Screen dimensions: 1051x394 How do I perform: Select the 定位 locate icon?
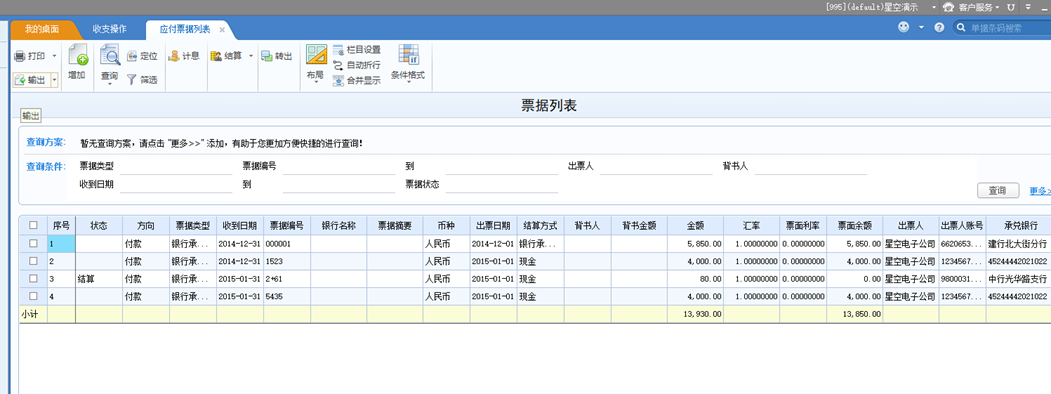pyautogui.click(x=132, y=56)
